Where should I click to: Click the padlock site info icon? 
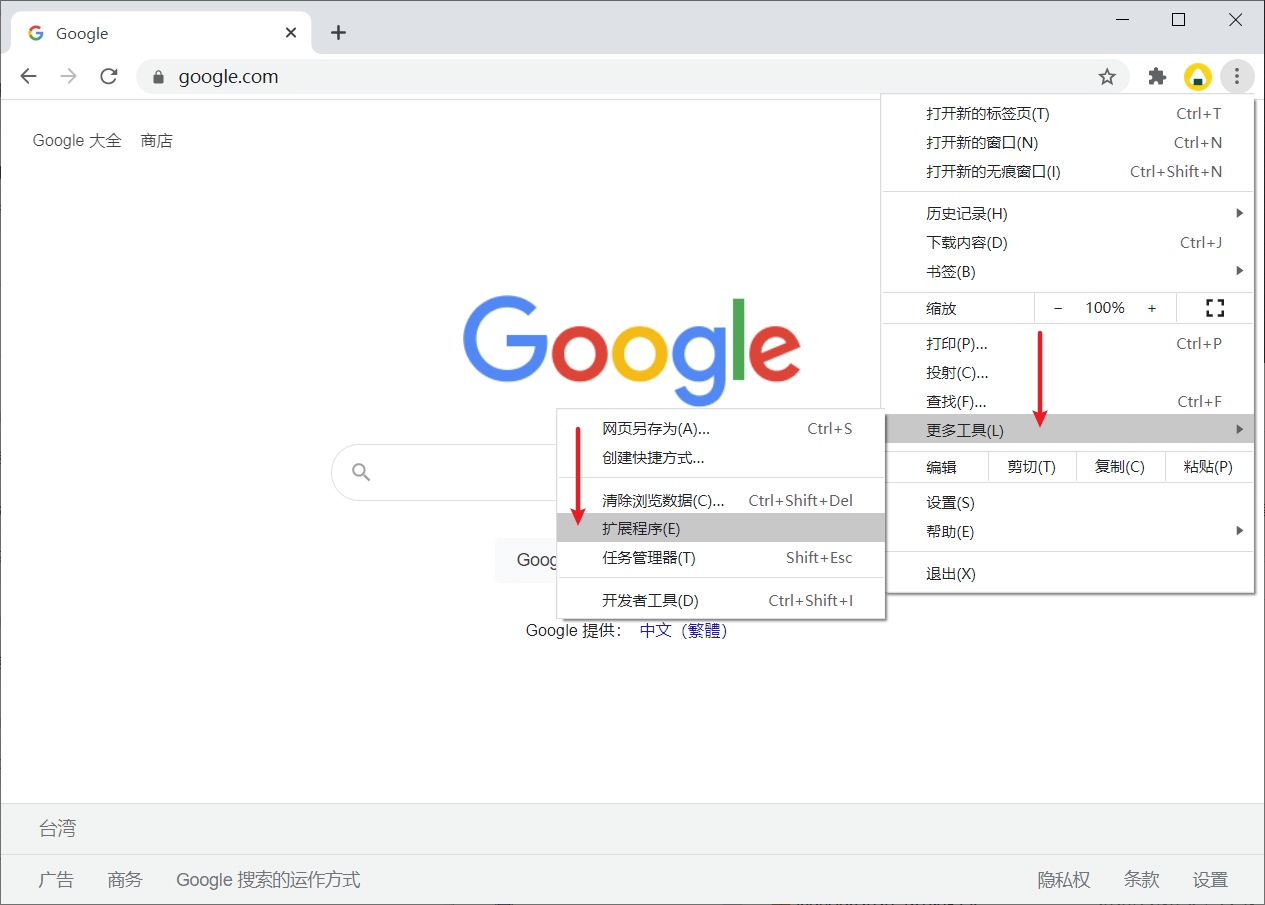157,77
